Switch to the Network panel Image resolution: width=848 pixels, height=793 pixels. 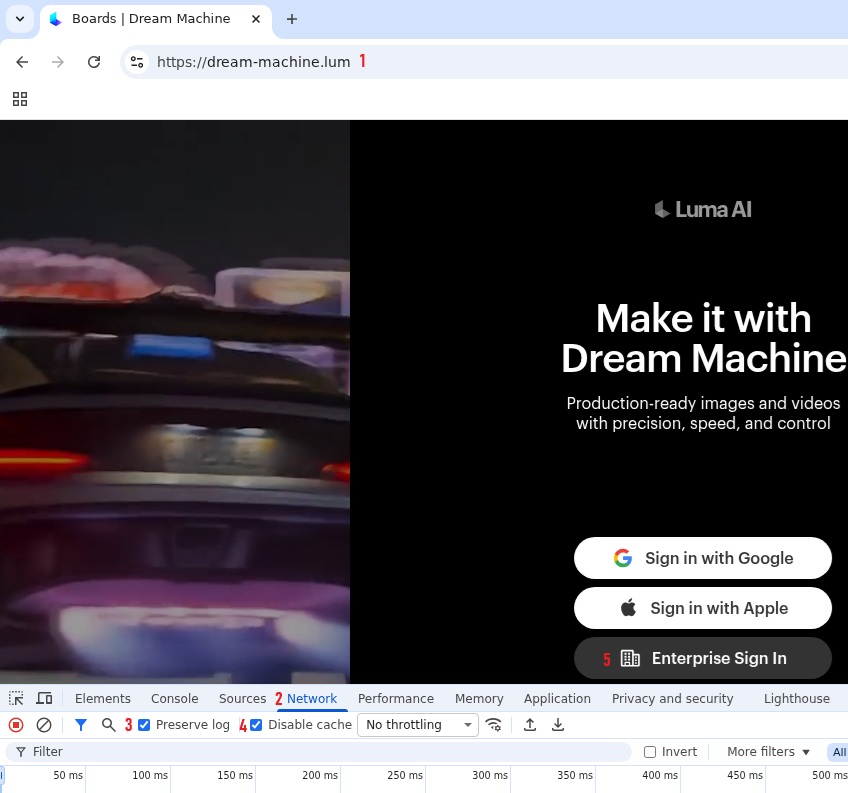pyautogui.click(x=312, y=698)
